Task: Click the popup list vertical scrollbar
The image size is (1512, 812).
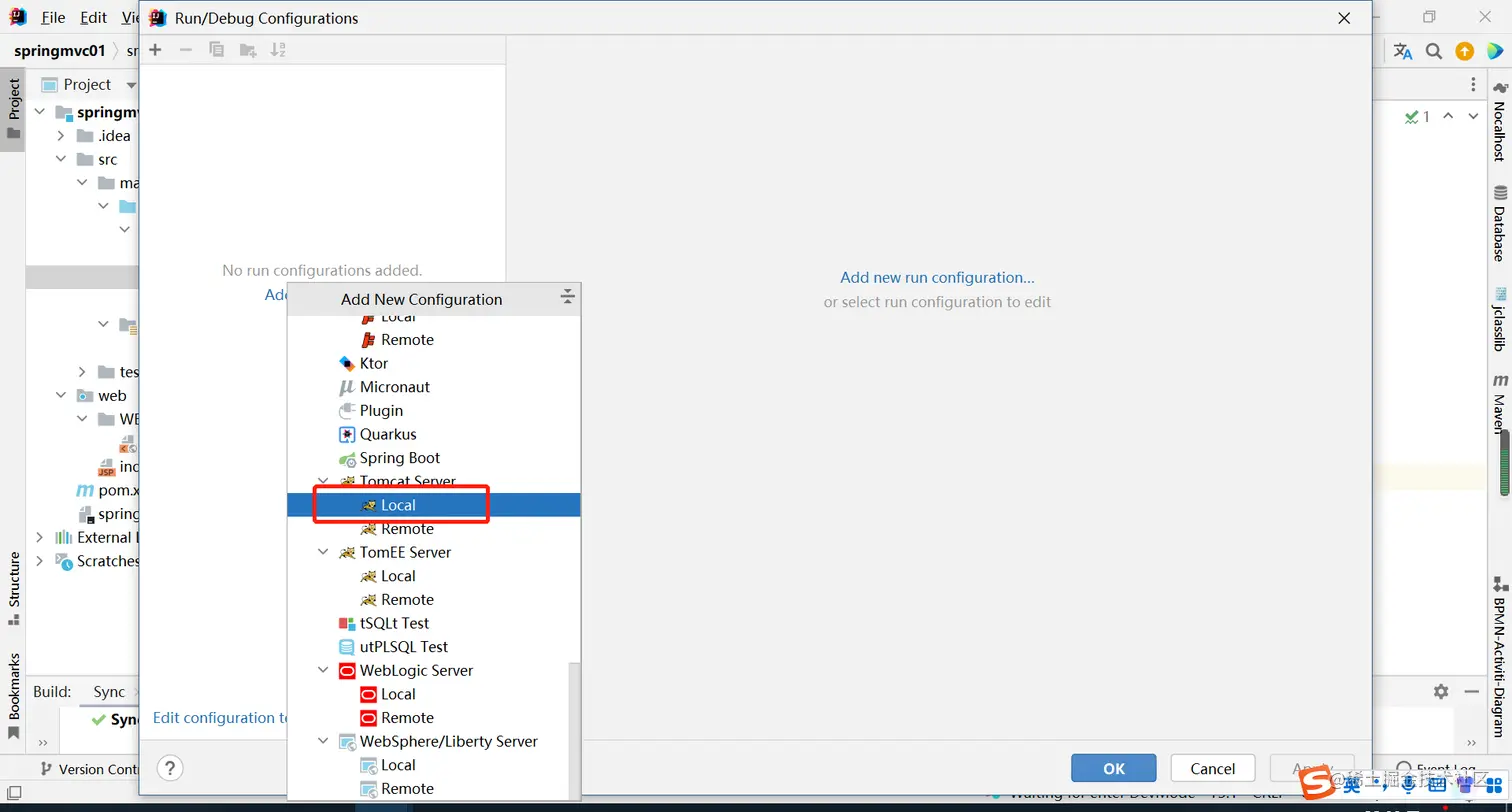Action: 574,730
